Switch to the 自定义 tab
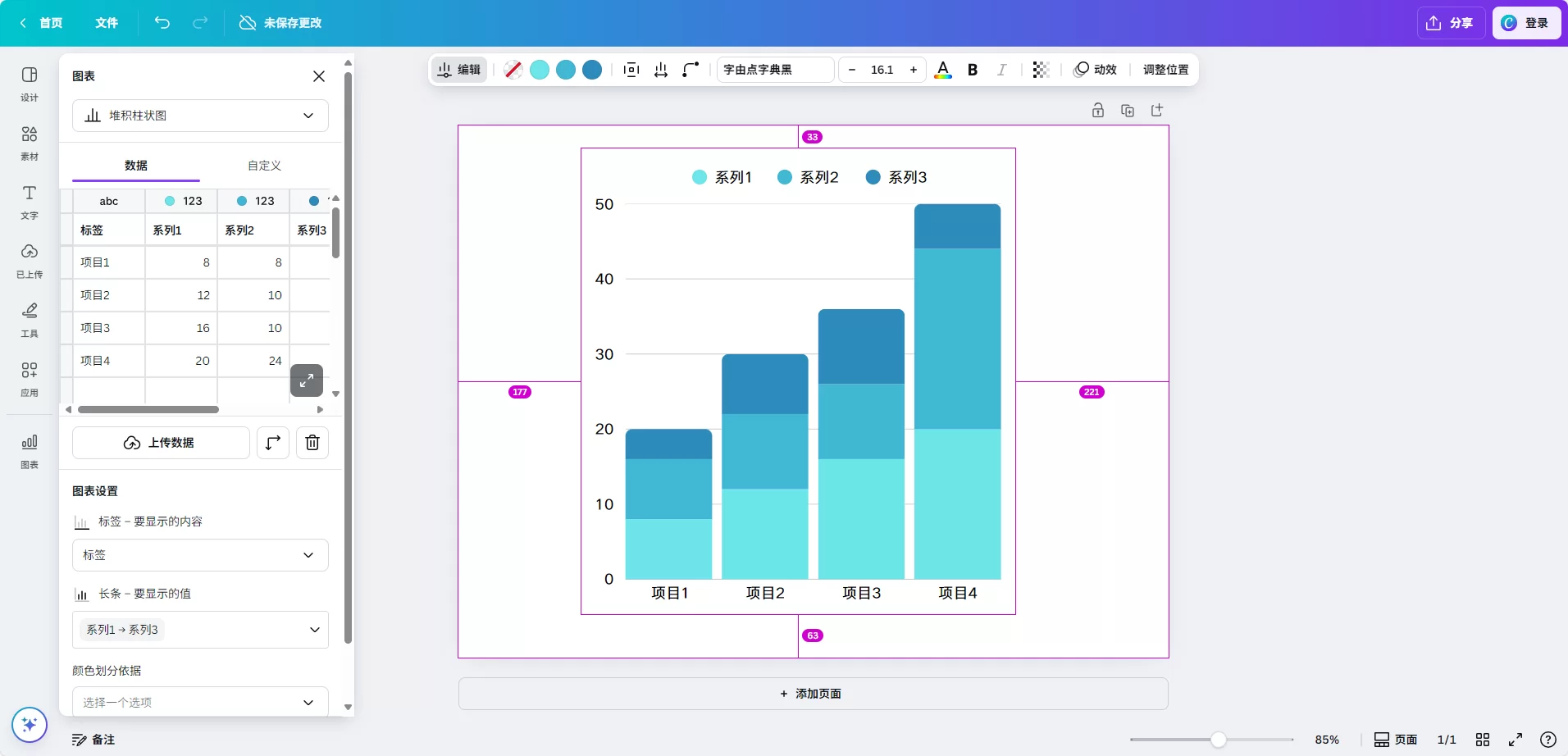The image size is (1568, 756). [264, 166]
